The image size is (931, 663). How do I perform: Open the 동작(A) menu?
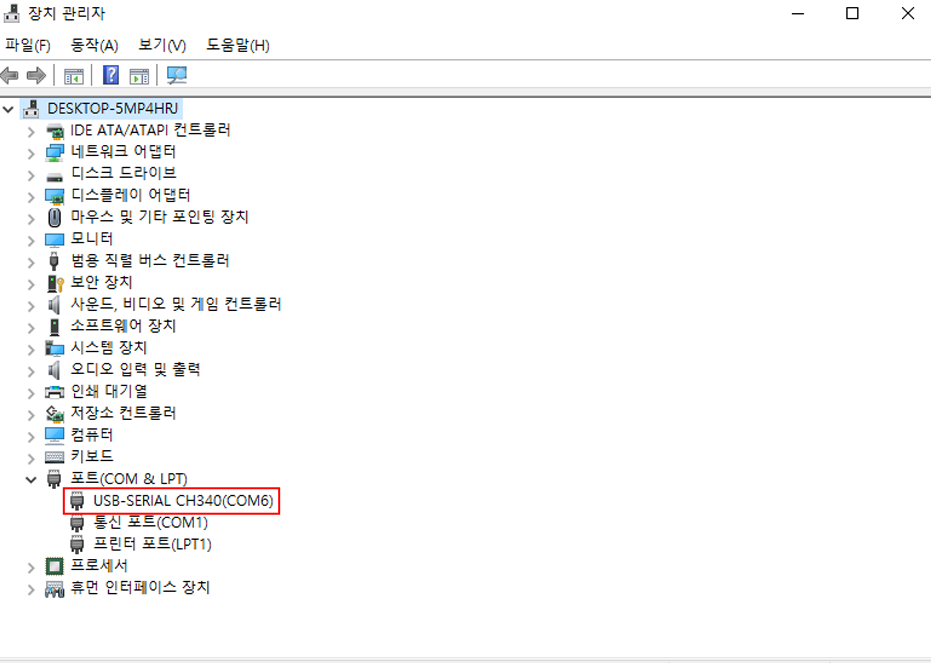94,45
